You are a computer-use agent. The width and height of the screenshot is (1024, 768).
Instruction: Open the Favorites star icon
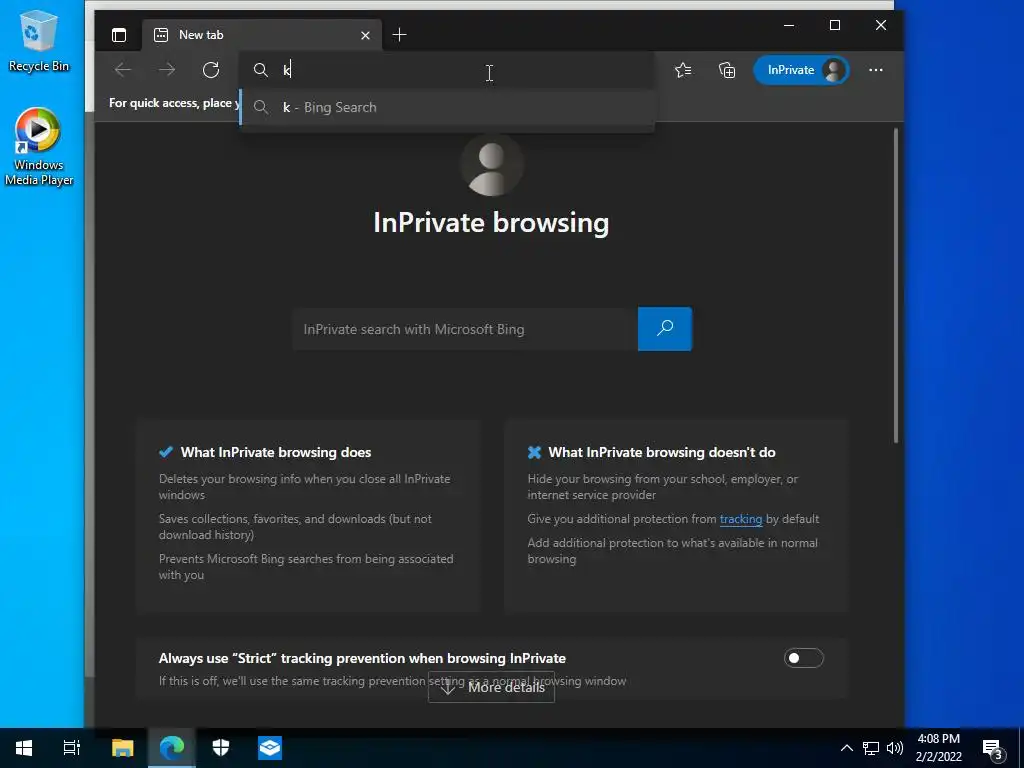683,70
